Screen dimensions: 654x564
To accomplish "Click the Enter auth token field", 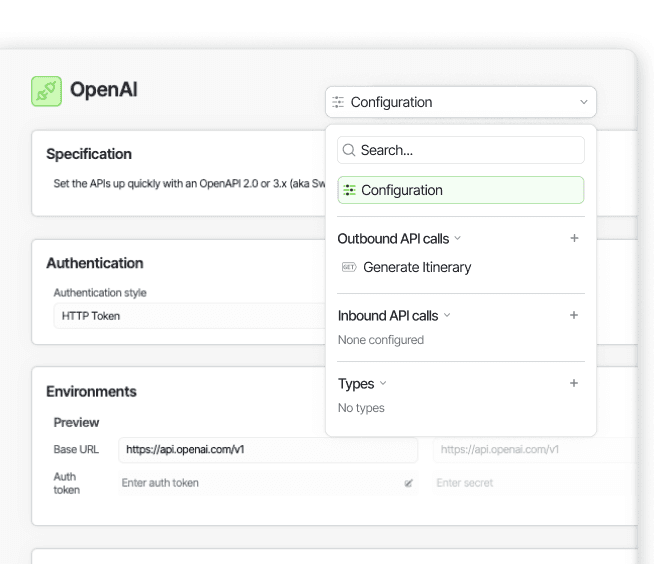I will (x=268, y=483).
